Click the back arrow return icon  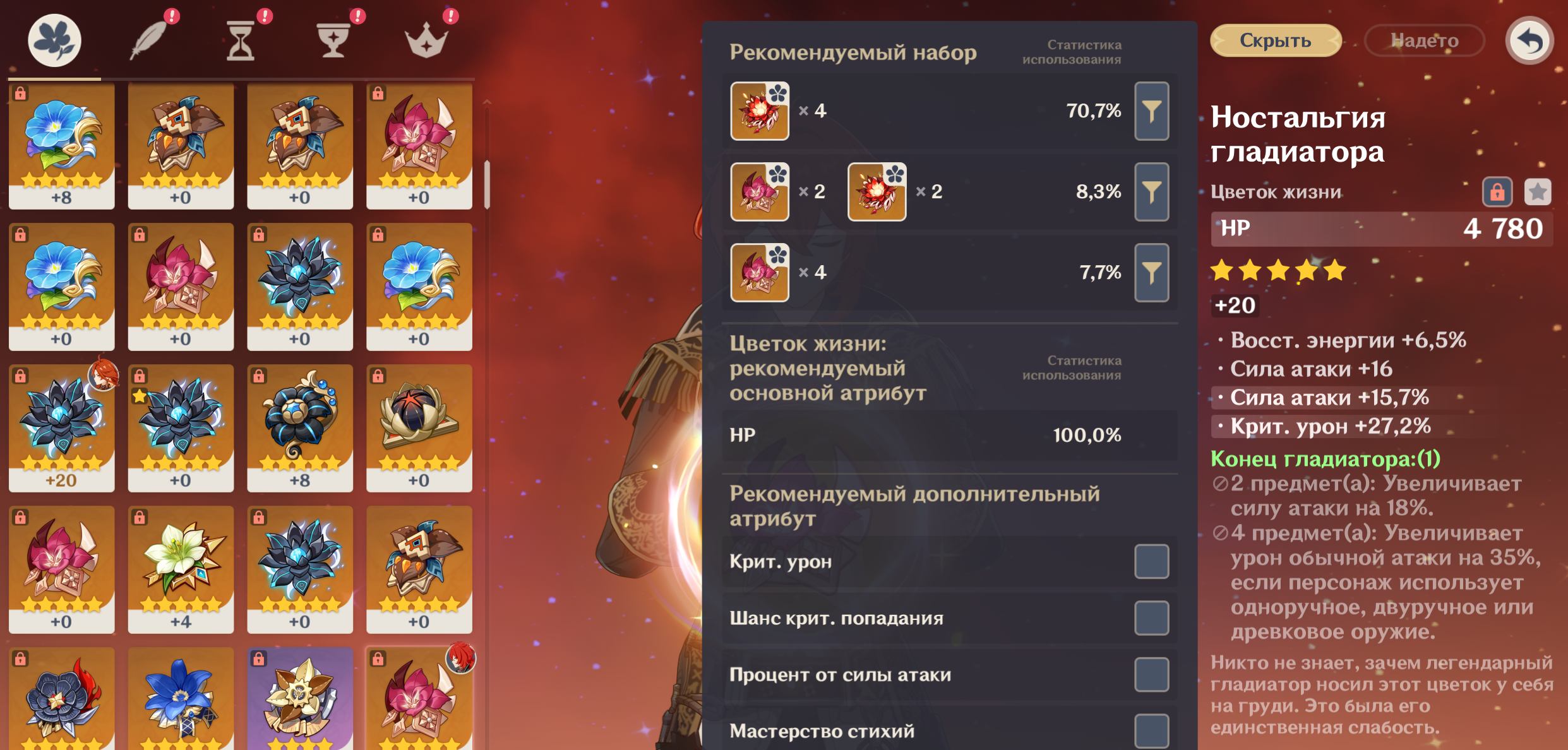(x=1529, y=40)
